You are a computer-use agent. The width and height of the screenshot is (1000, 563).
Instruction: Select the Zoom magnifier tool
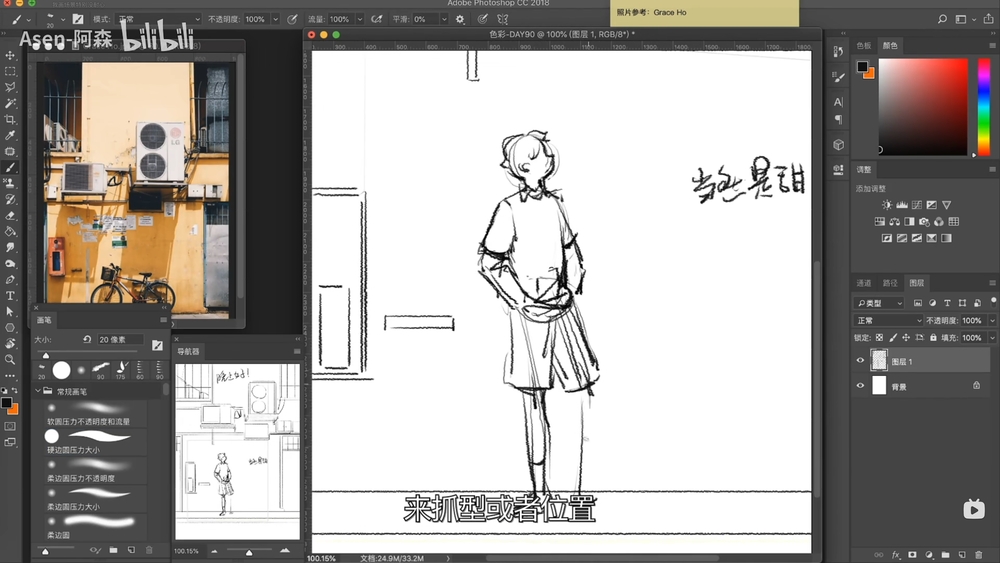pyautogui.click(x=10, y=360)
